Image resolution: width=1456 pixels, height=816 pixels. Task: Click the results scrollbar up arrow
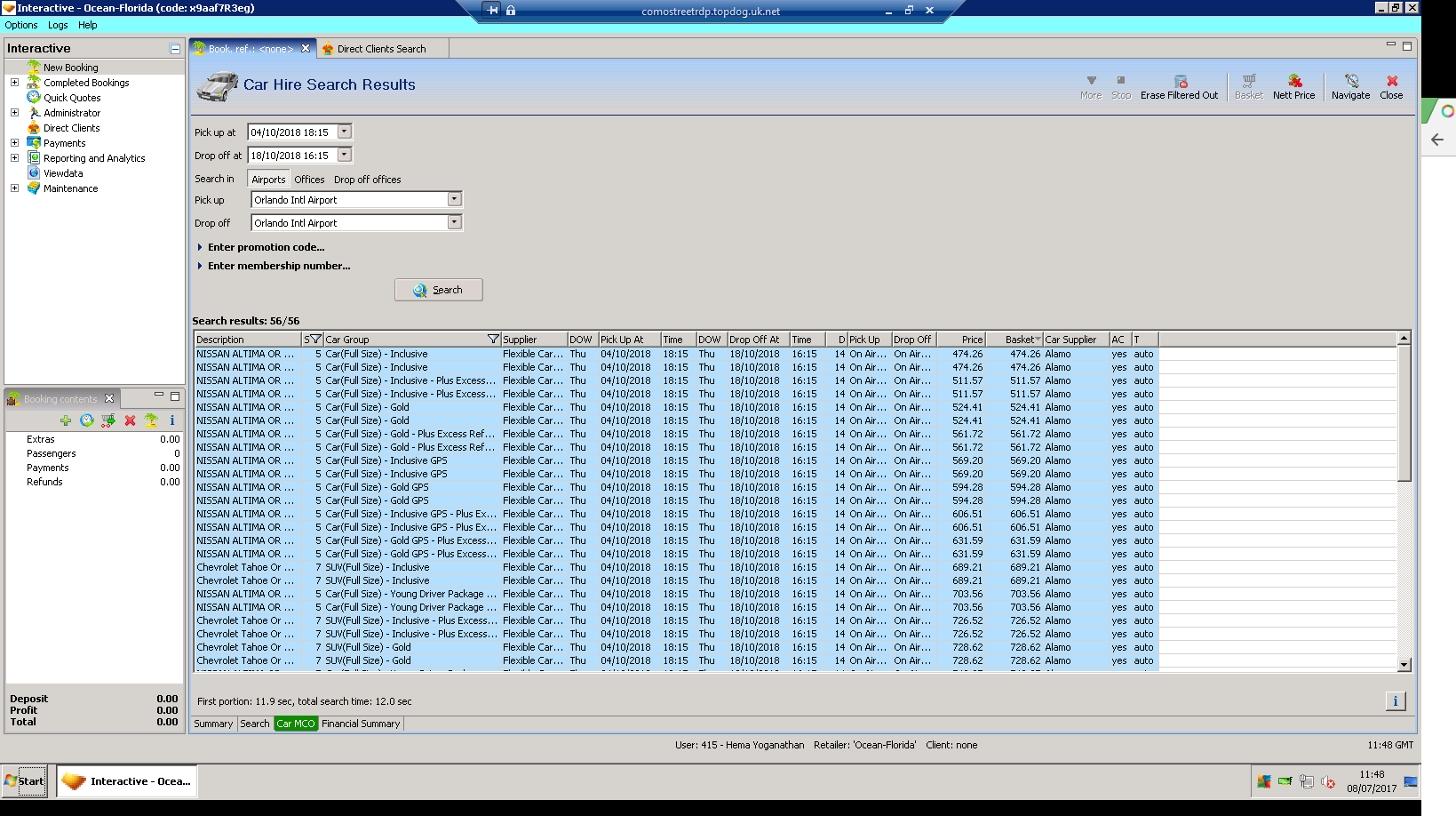[1404, 339]
